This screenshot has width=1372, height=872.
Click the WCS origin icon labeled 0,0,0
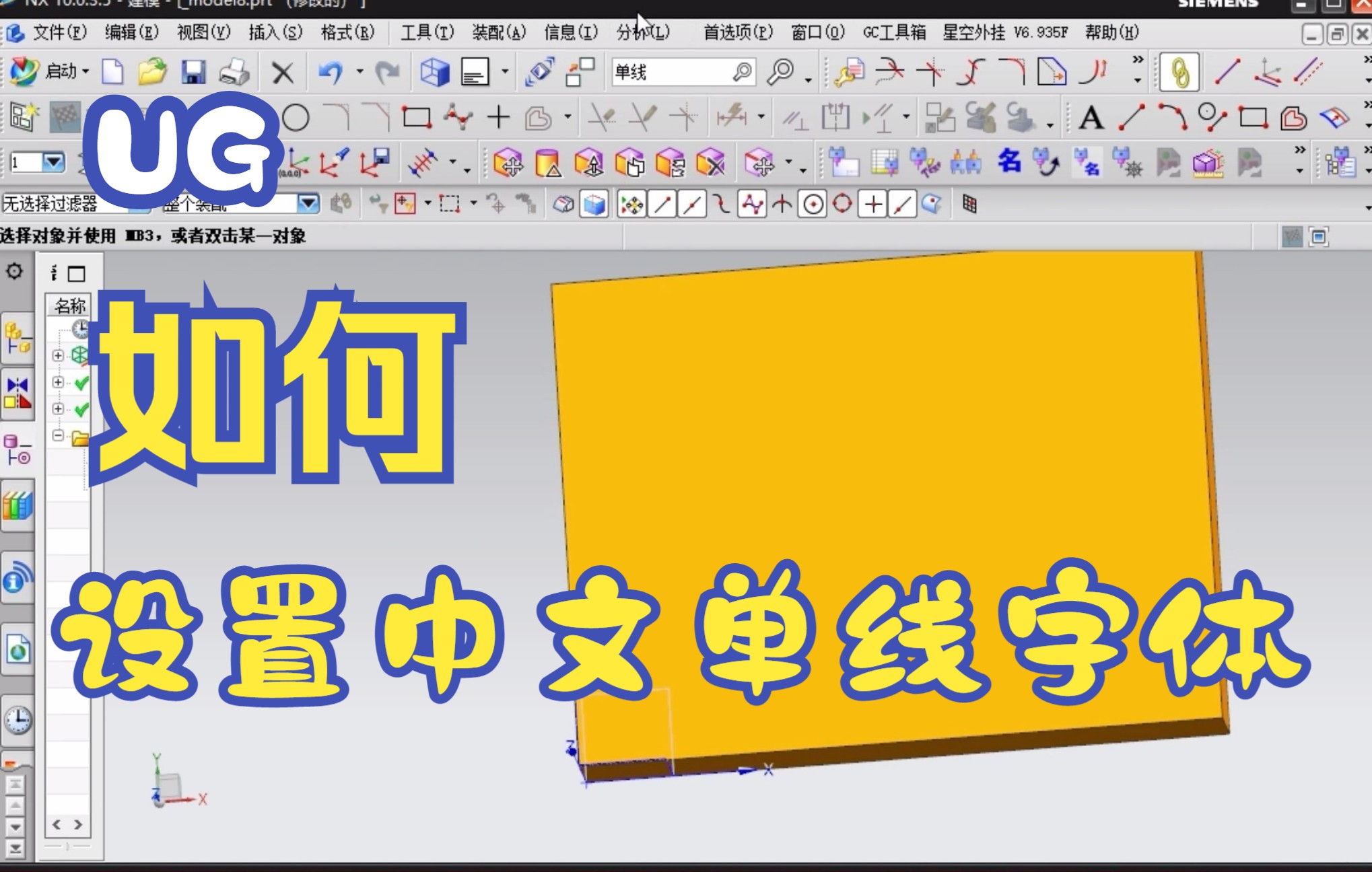pos(294,163)
